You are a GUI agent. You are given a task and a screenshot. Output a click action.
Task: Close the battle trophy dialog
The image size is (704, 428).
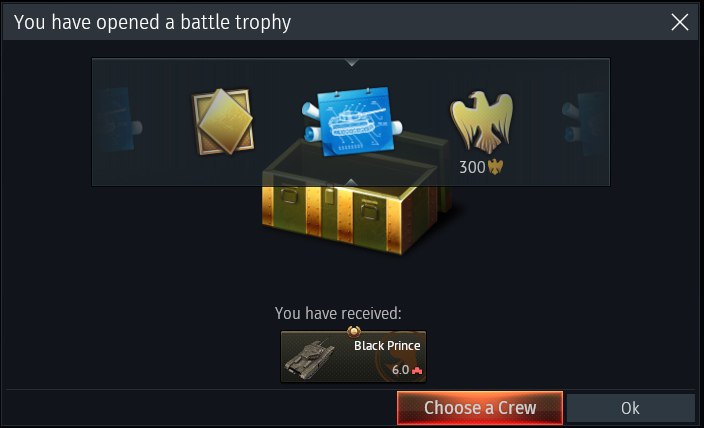(680, 22)
